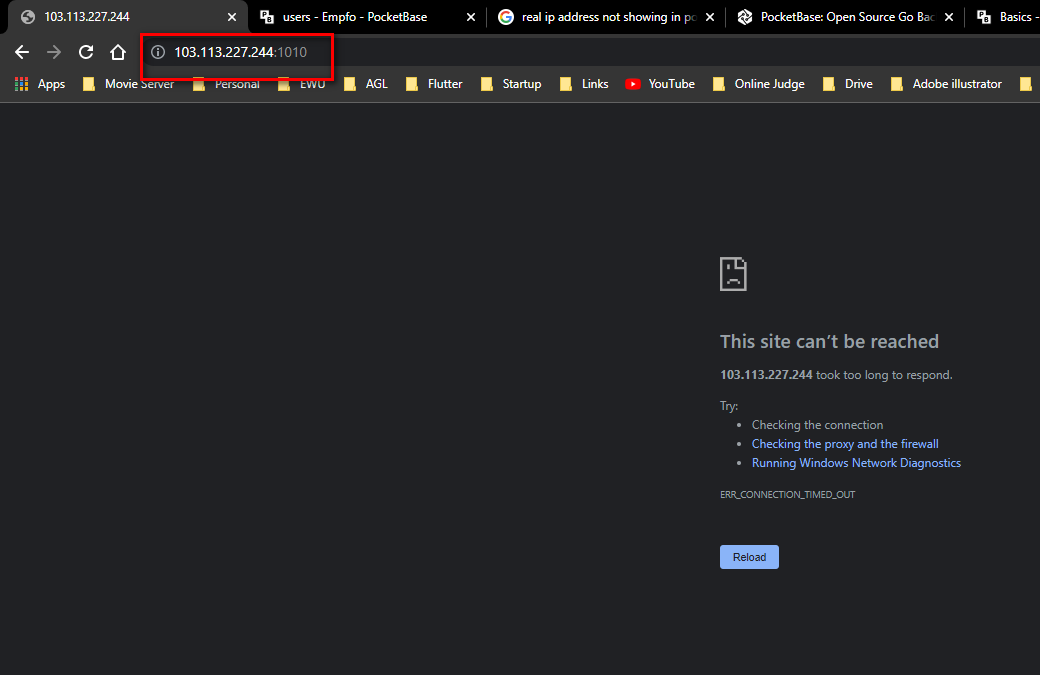Click inside the address bar showing 103.113.227.244:1010
Viewport: 1040px width, 675px height.
(x=240, y=53)
